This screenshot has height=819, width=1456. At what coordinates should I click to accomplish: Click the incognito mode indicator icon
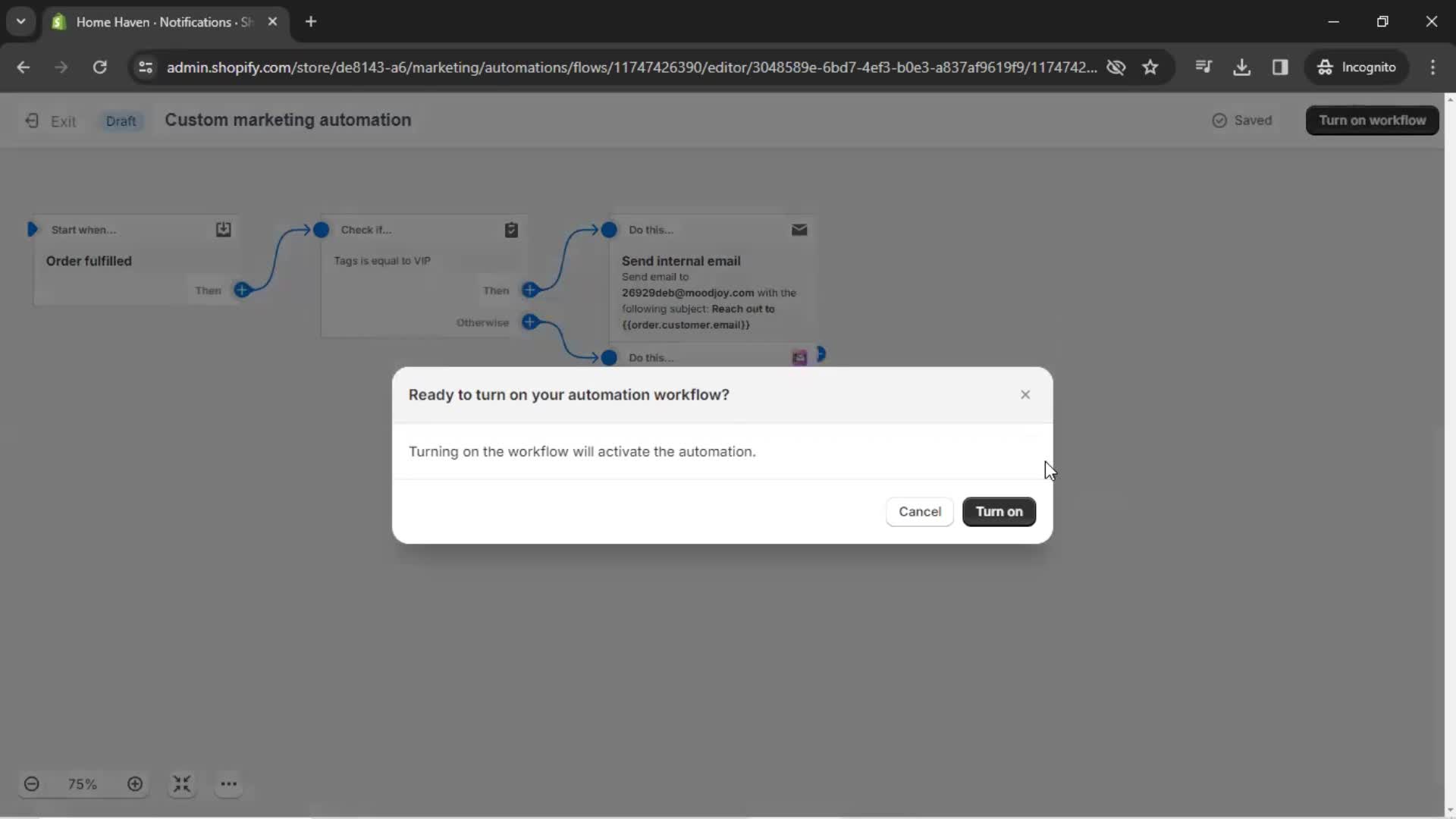pos(1325,67)
